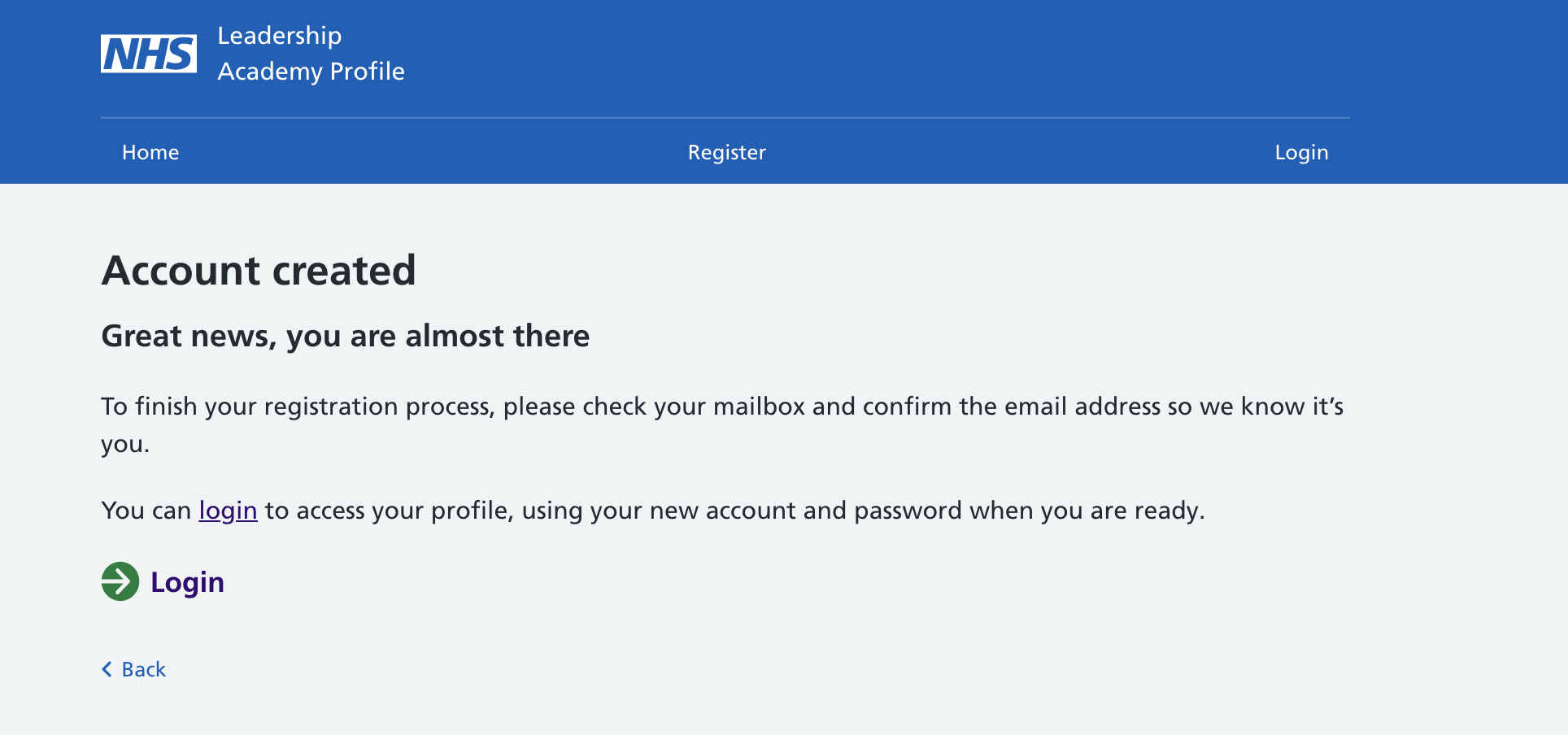Click the green circular arrow icon
This screenshot has width=1568, height=735.
click(120, 581)
